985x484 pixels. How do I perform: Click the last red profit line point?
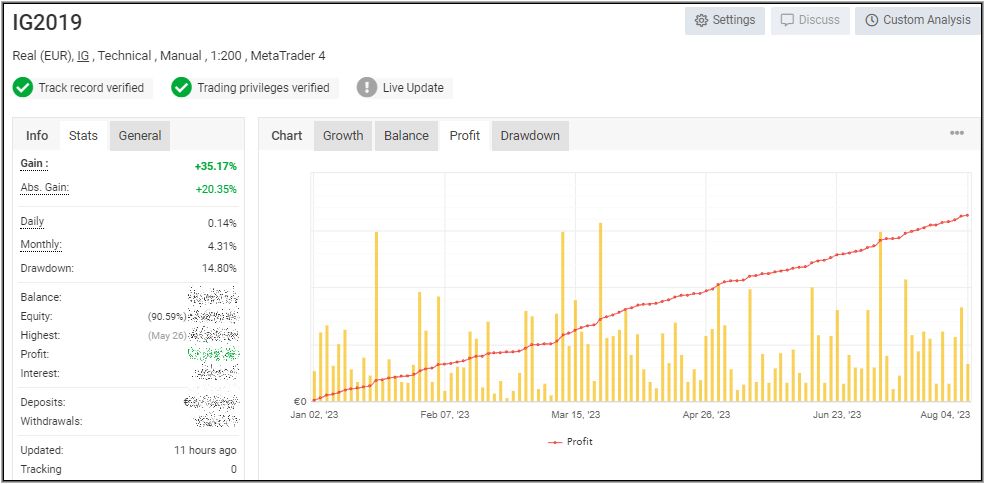(x=967, y=215)
